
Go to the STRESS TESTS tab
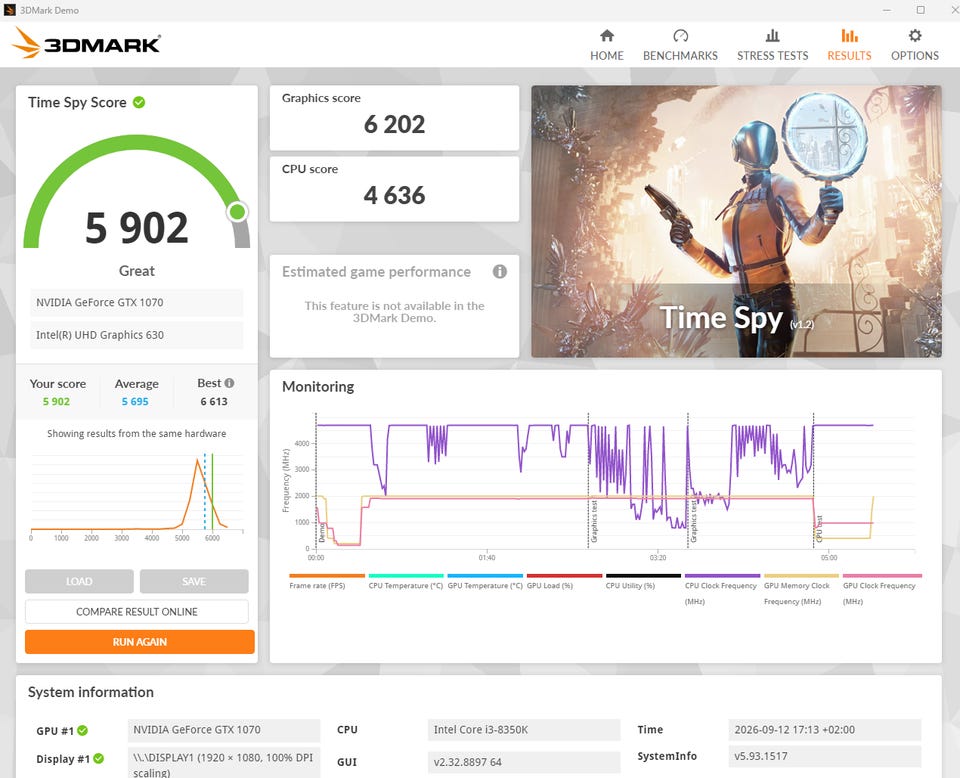[x=772, y=45]
